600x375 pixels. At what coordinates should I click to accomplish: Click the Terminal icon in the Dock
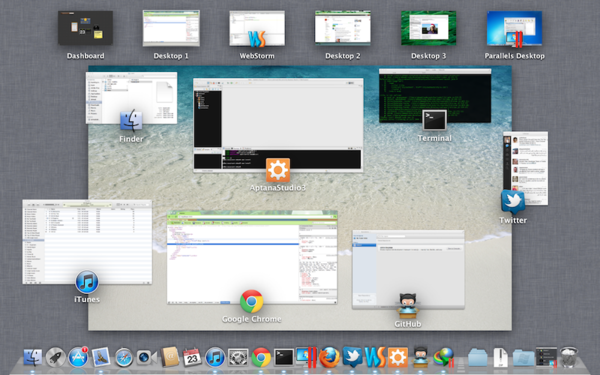click(x=284, y=357)
